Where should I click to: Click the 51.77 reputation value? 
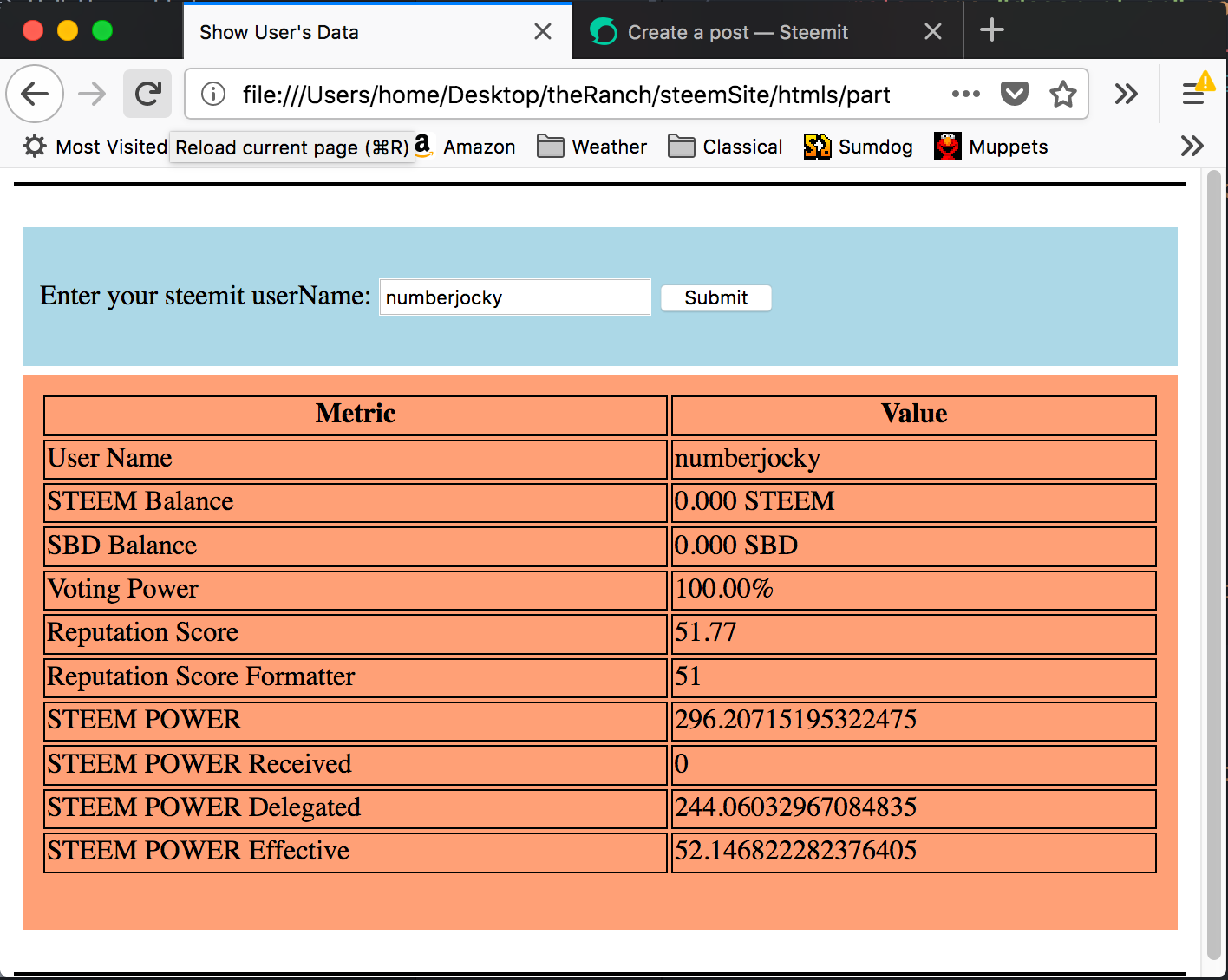point(706,632)
